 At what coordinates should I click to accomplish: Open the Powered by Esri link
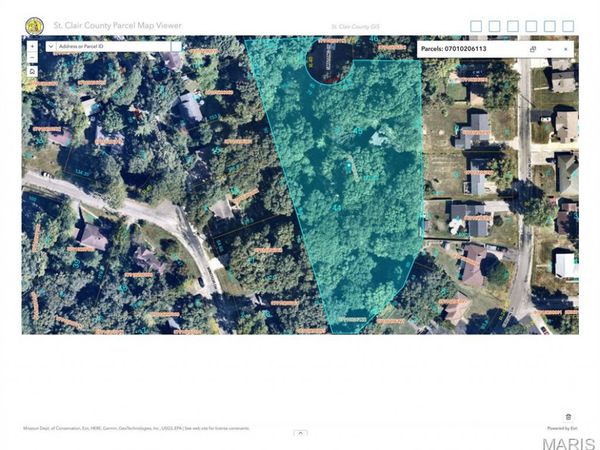coord(561,428)
